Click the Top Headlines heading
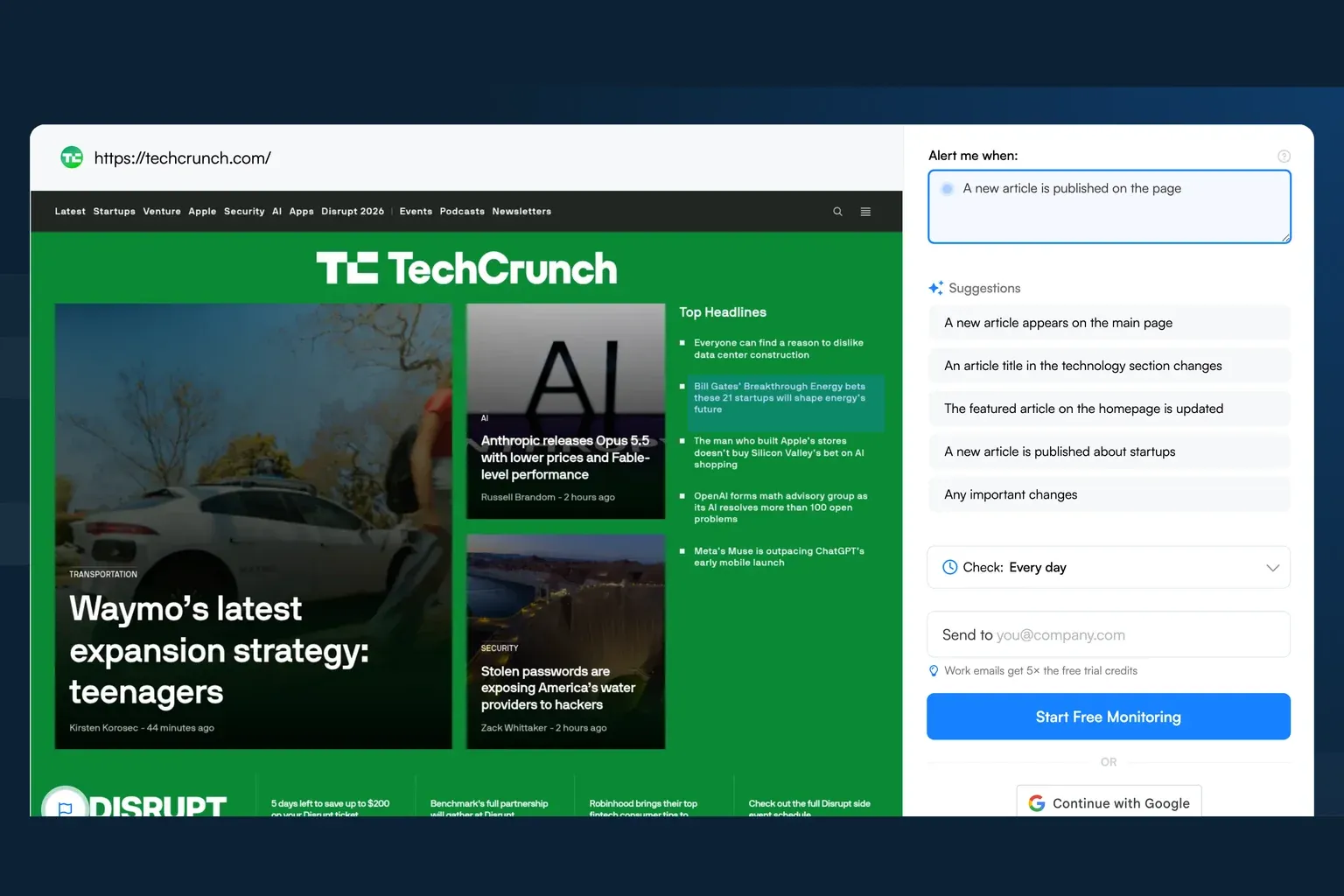 [x=723, y=312]
